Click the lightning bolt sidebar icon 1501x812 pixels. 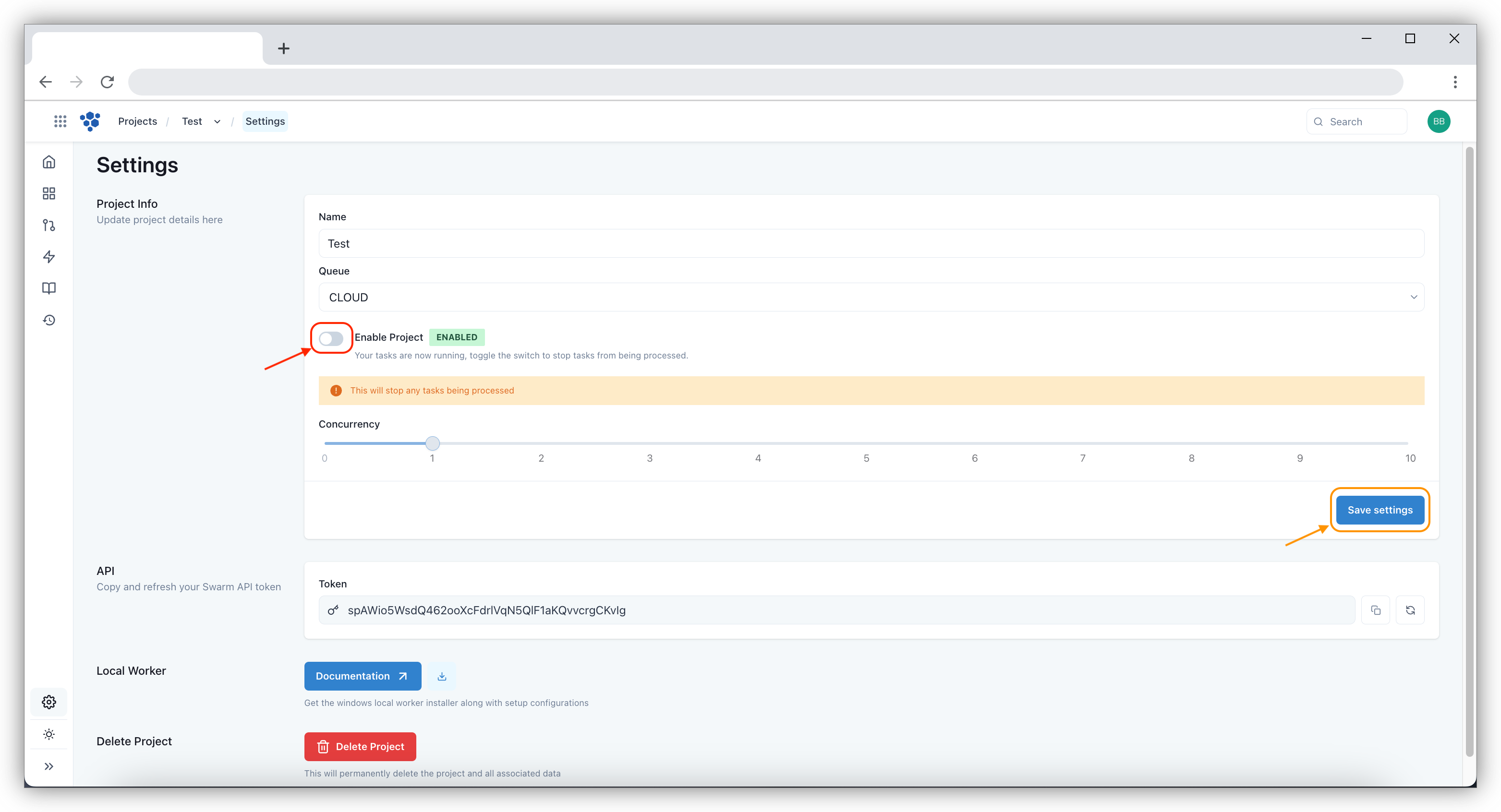coord(49,257)
